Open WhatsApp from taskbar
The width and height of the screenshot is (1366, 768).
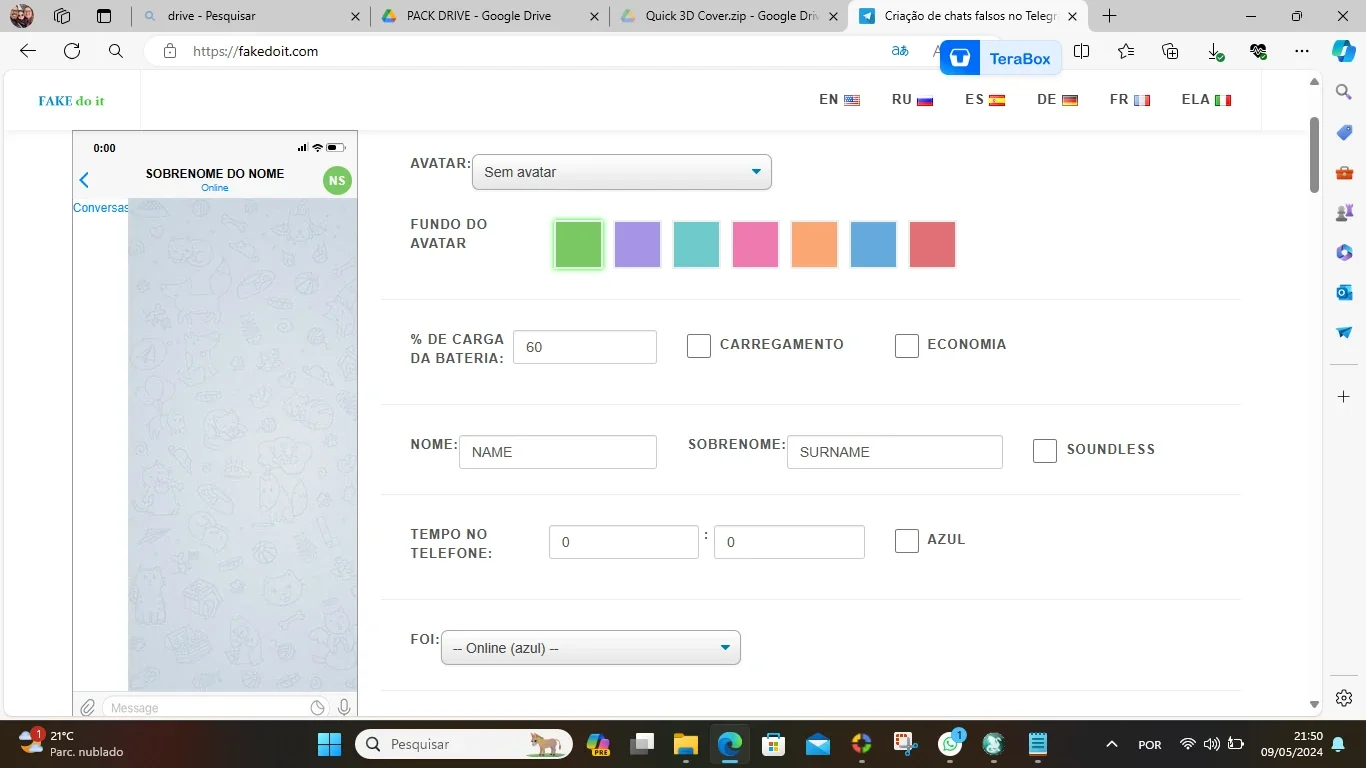click(950, 744)
